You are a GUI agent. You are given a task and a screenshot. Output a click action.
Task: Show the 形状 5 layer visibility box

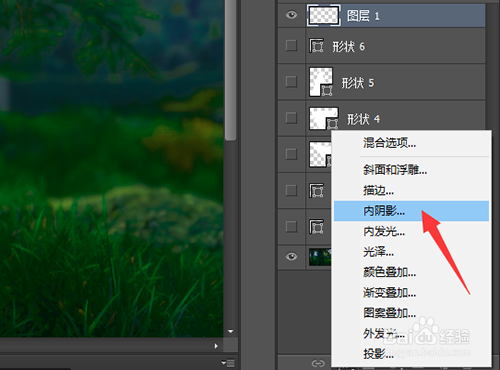292,81
